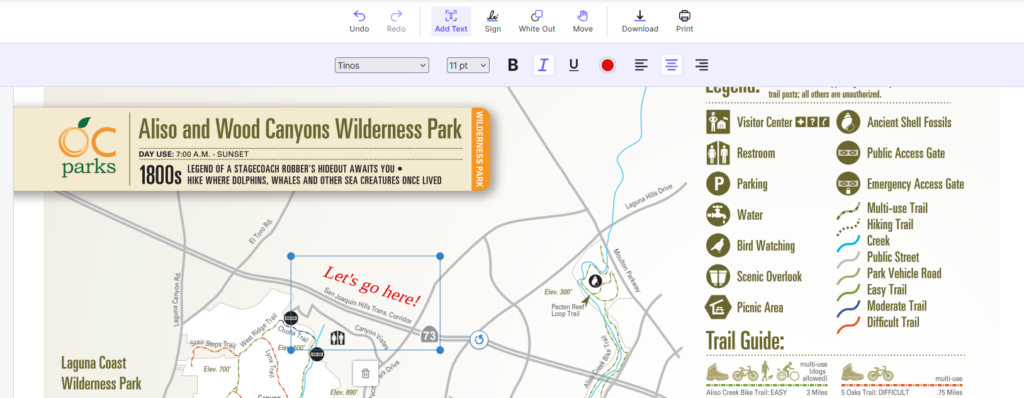Click the Easy Trail legend entry

coord(887,290)
